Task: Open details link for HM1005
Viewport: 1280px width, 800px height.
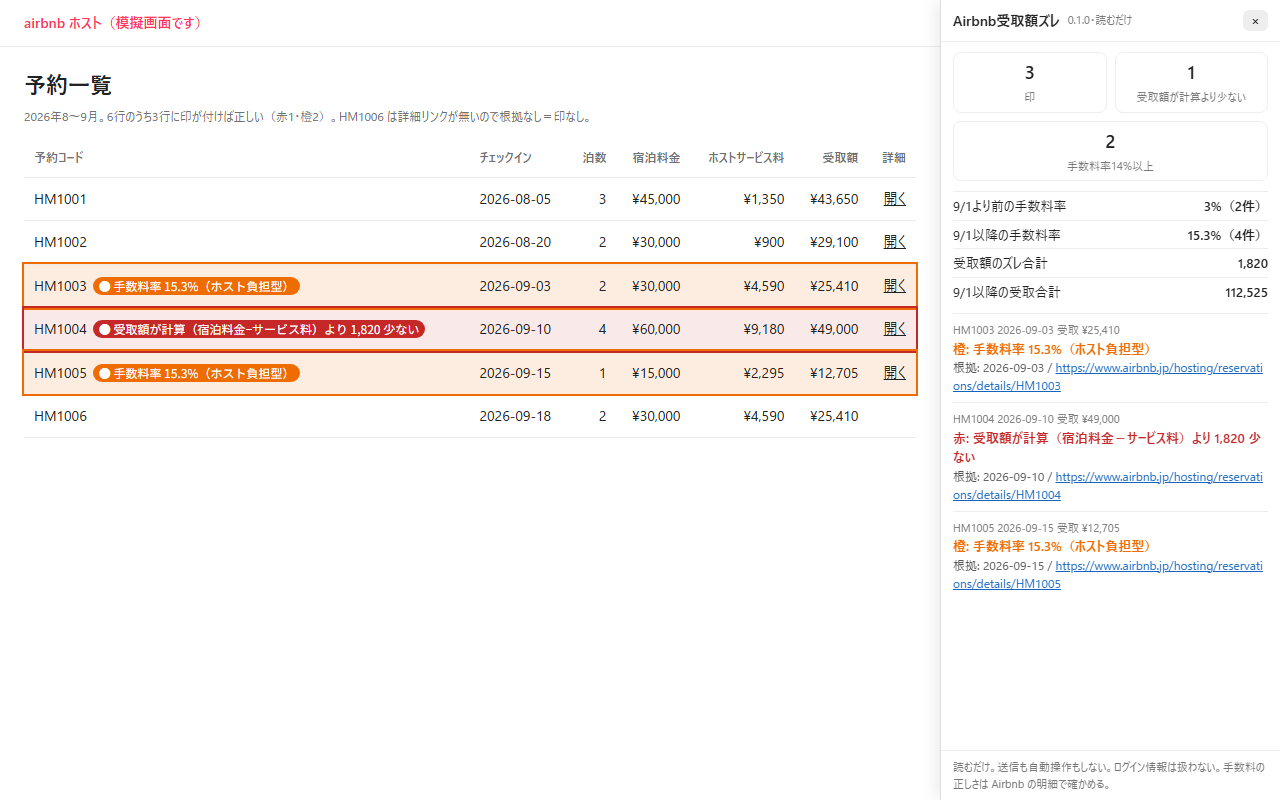Action: click(895, 373)
